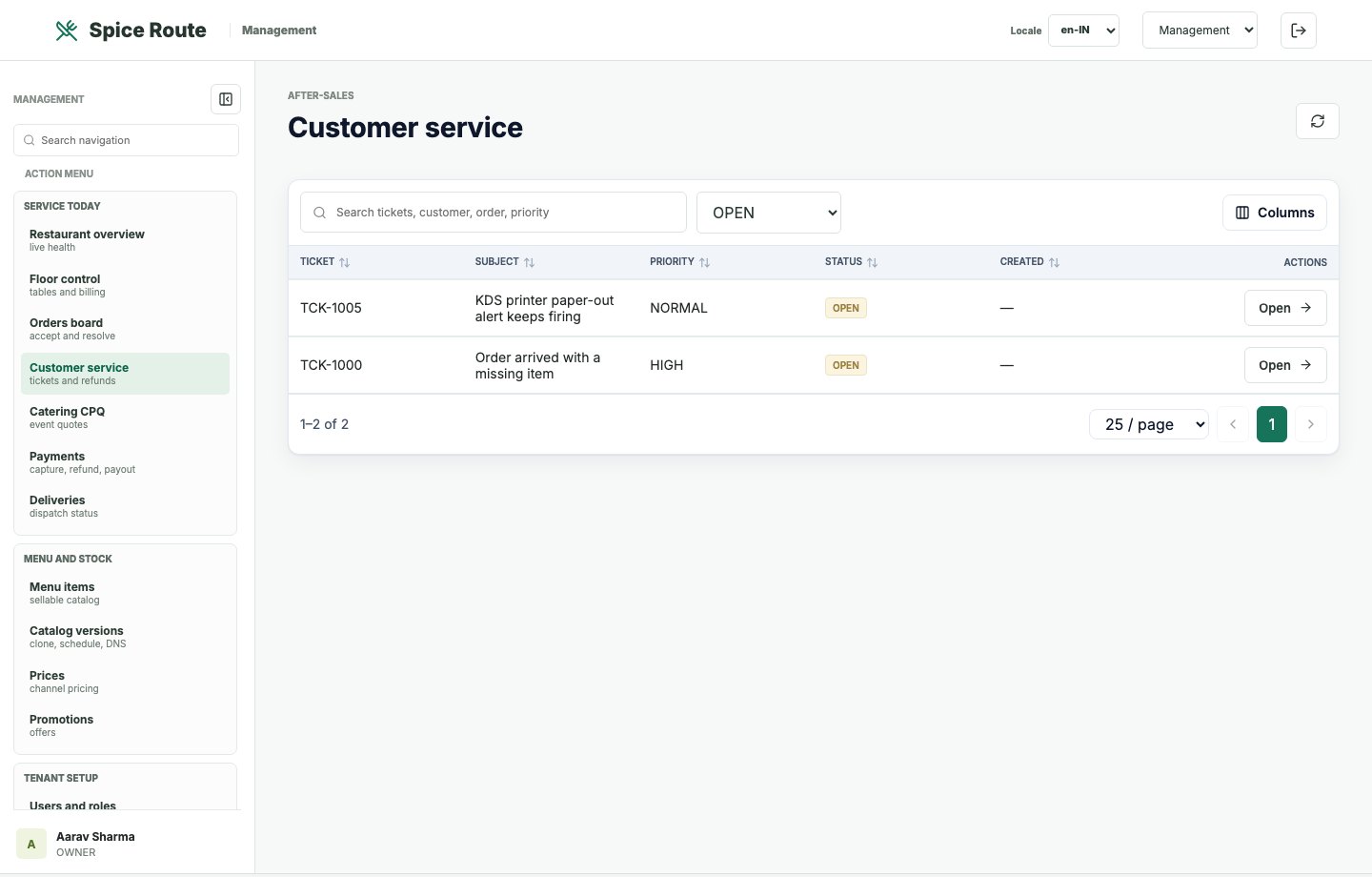This screenshot has height=877, width=1372.
Task: Open Promotions offers page
Action: [125, 725]
